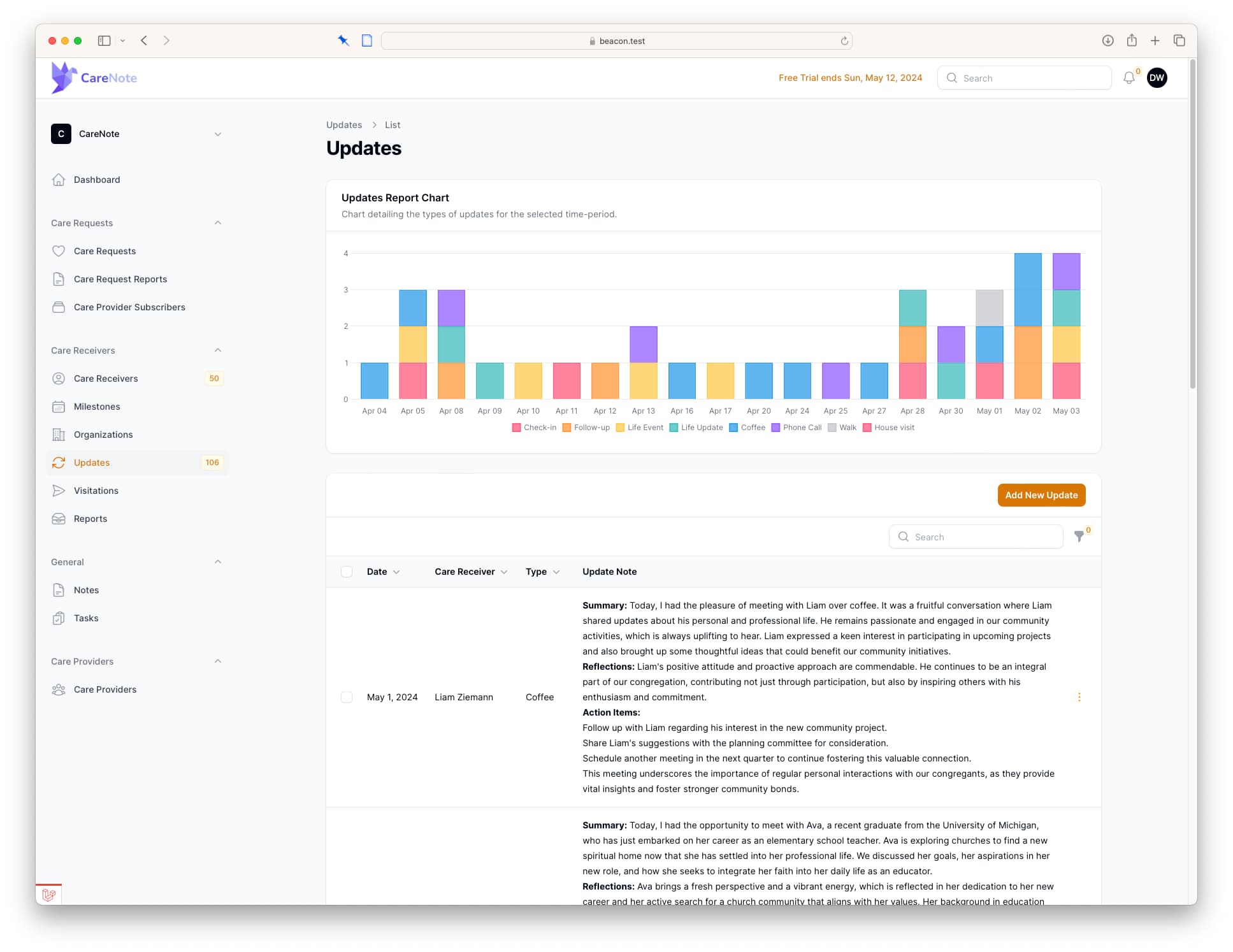Click the CareNote organization expander
The image size is (1233, 952).
218,133
